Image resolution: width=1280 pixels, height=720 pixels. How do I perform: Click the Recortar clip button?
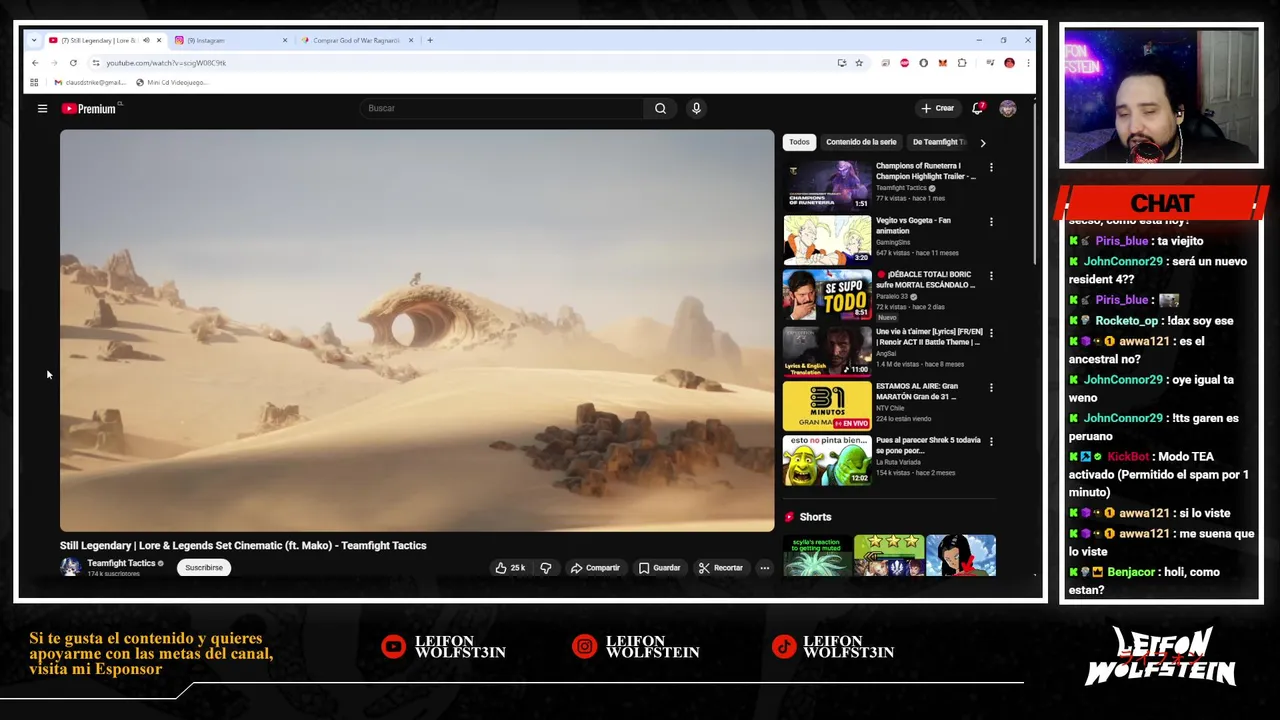tap(721, 568)
